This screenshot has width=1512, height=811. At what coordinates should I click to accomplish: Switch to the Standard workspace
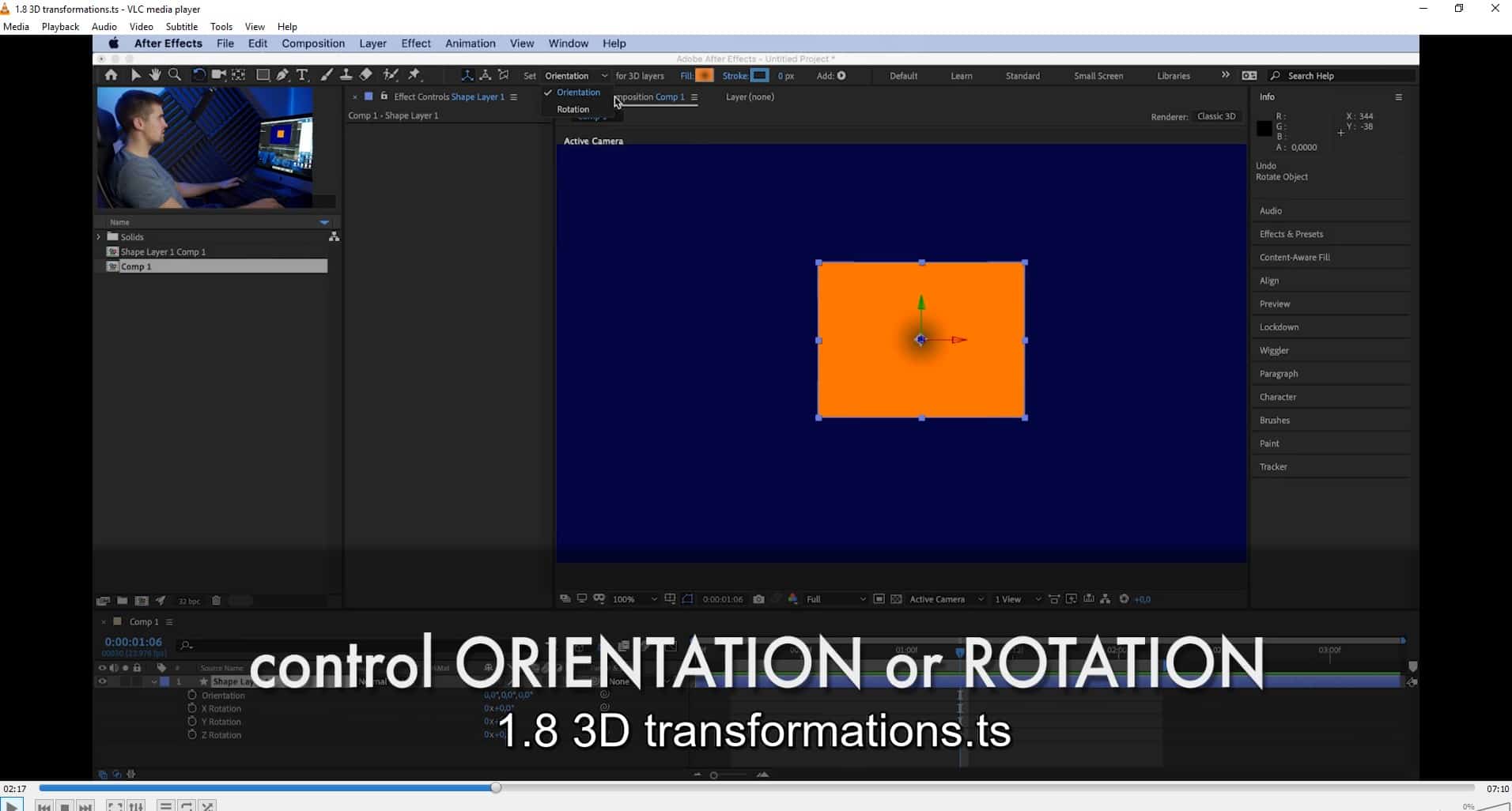1022,76
